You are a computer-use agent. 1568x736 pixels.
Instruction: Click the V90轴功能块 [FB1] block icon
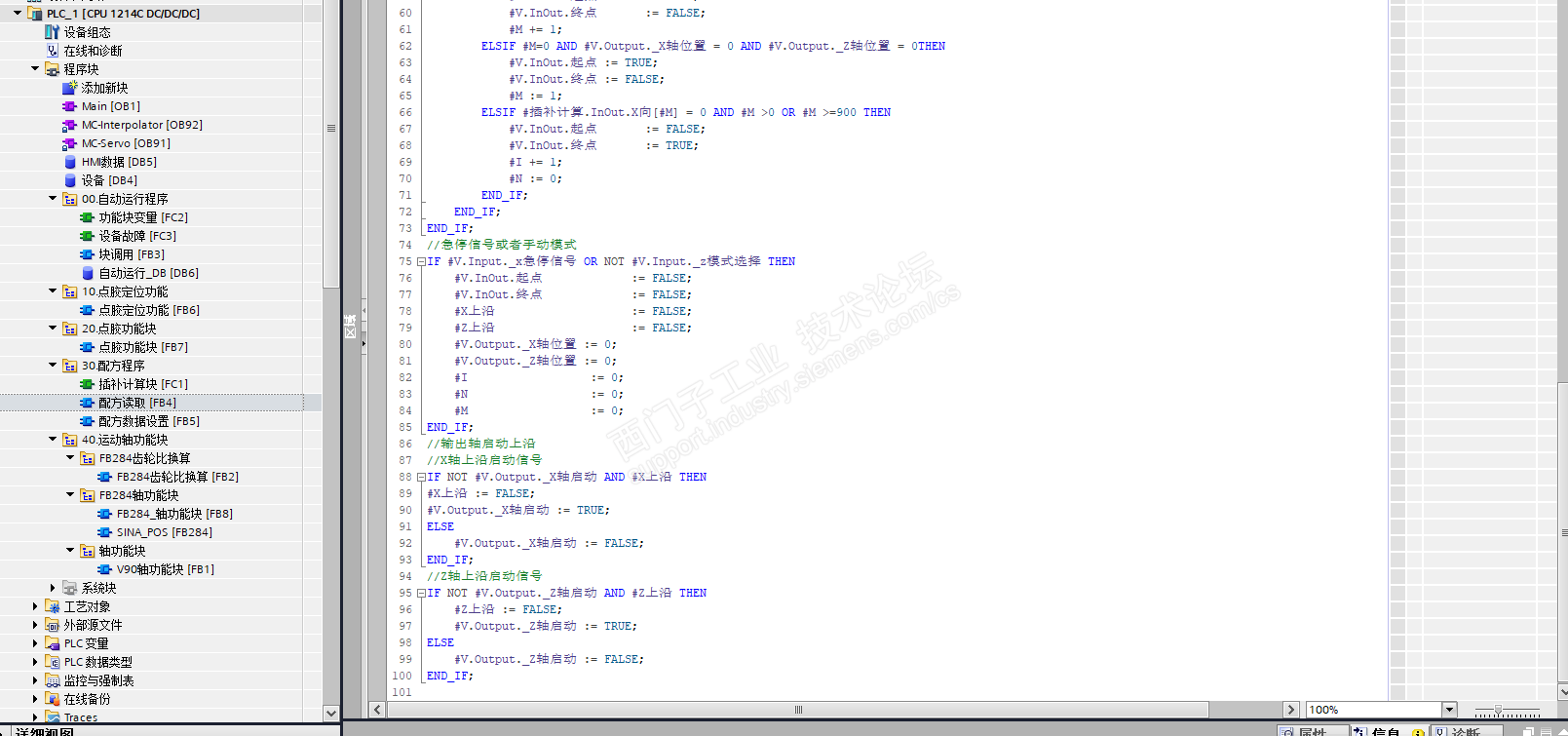pyautogui.click(x=105, y=569)
